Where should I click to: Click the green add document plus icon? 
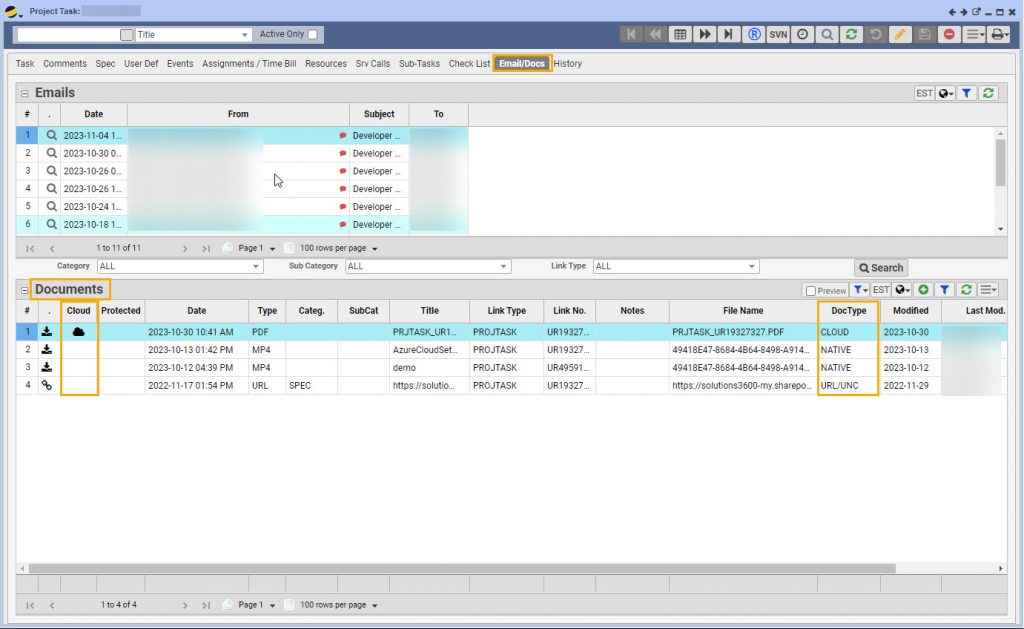click(923, 290)
